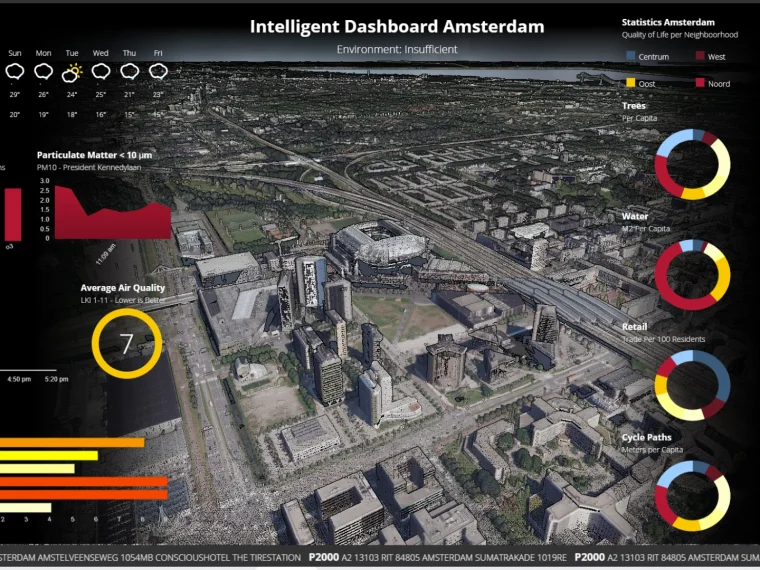Click the 'Statistics Amsterdam' heading
Screen dimensions: 760x570
pos(668,22)
